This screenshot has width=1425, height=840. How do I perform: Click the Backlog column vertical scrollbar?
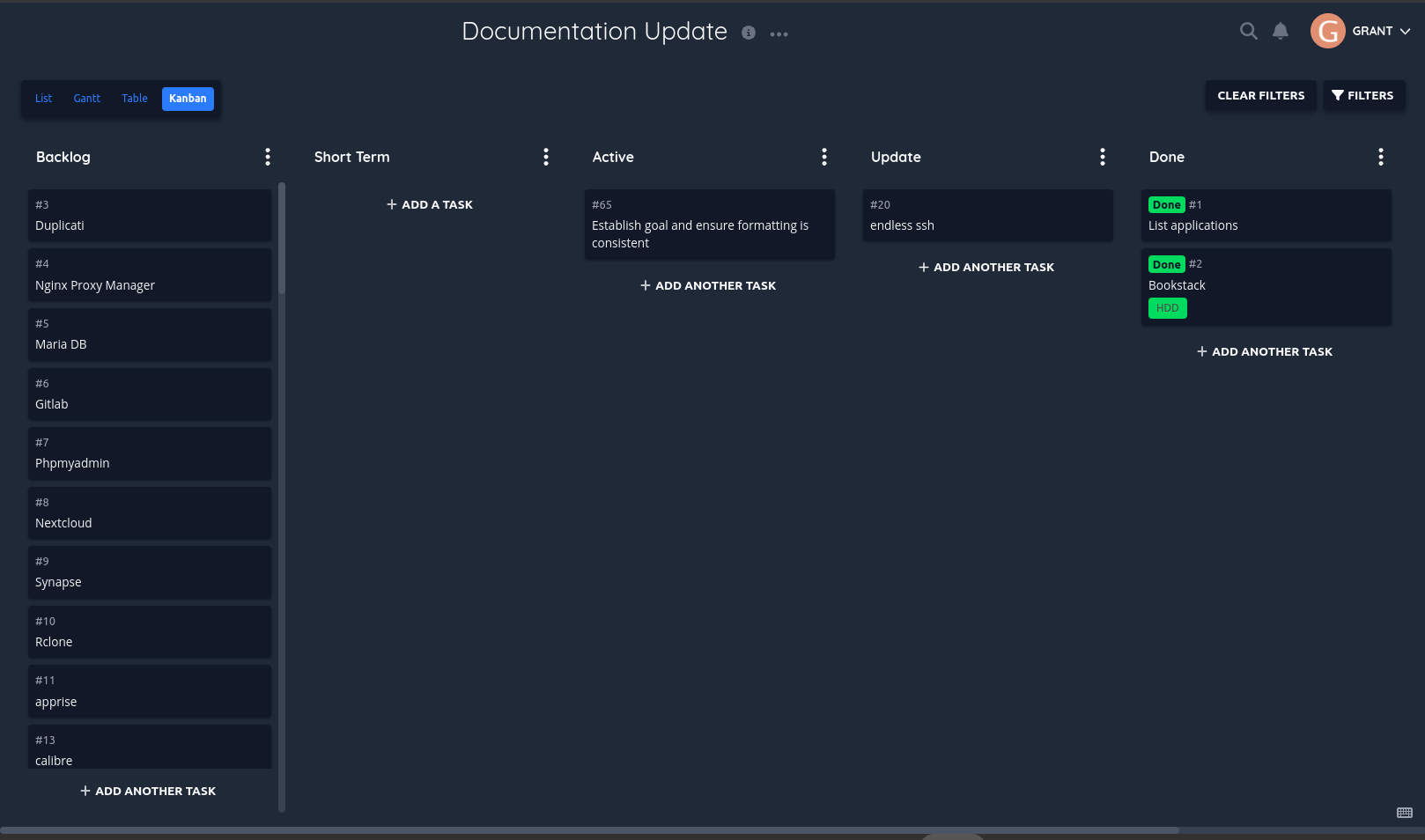pos(282,238)
